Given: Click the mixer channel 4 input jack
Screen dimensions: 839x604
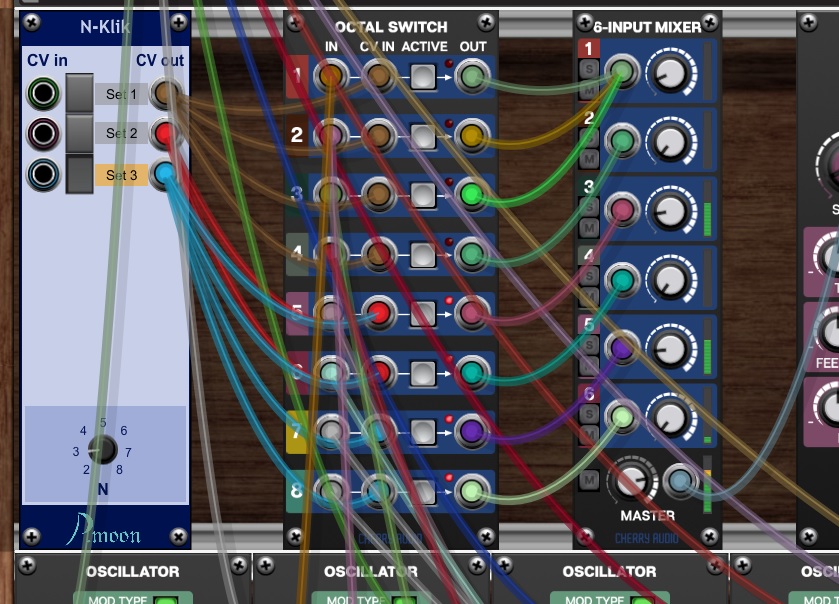Looking at the screenshot, I should 622,281.
